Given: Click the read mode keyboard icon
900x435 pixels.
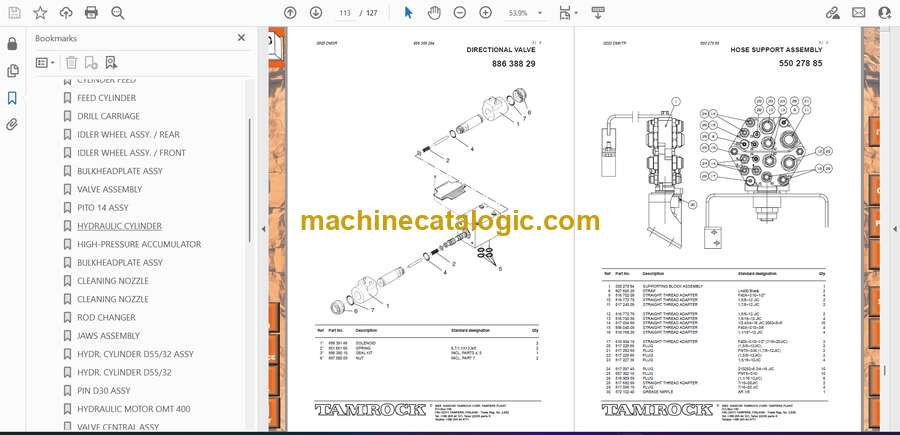Looking at the screenshot, I should [598, 13].
